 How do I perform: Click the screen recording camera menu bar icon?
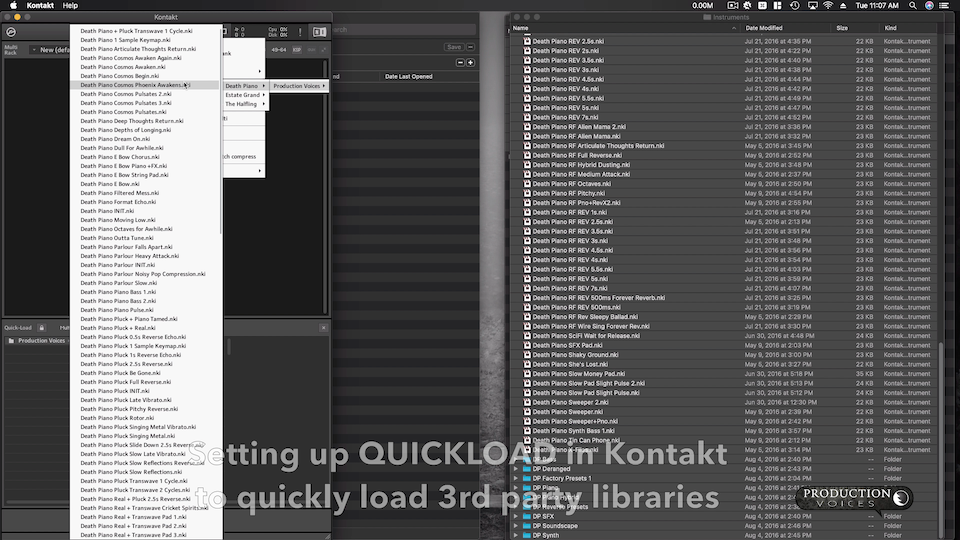click(x=732, y=6)
